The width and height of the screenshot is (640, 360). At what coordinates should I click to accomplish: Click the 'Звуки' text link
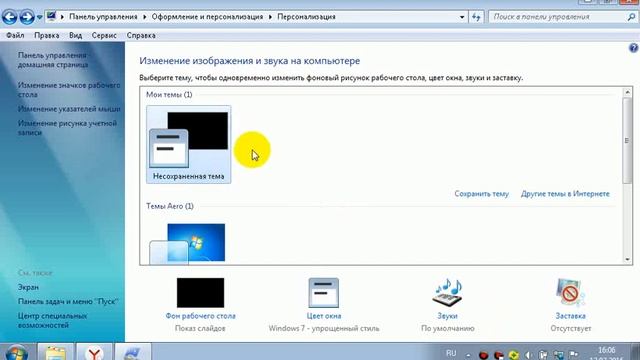(x=447, y=316)
